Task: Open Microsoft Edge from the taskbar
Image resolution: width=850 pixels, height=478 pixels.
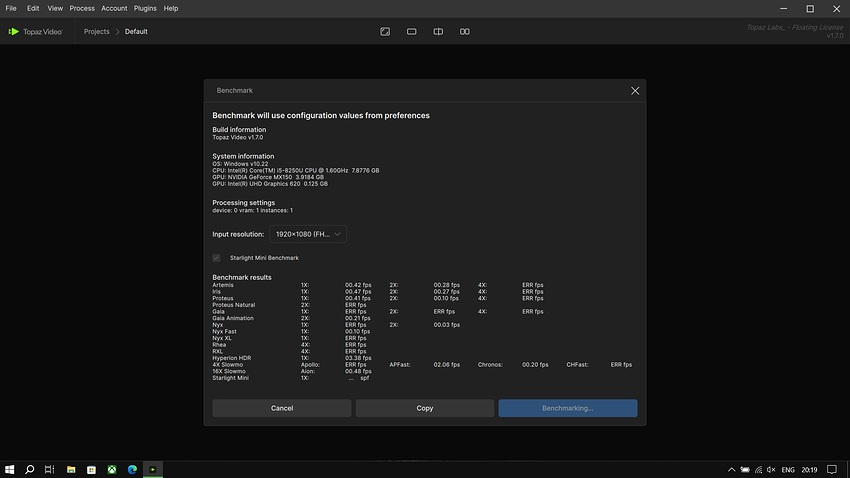Action: (x=132, y=469)
